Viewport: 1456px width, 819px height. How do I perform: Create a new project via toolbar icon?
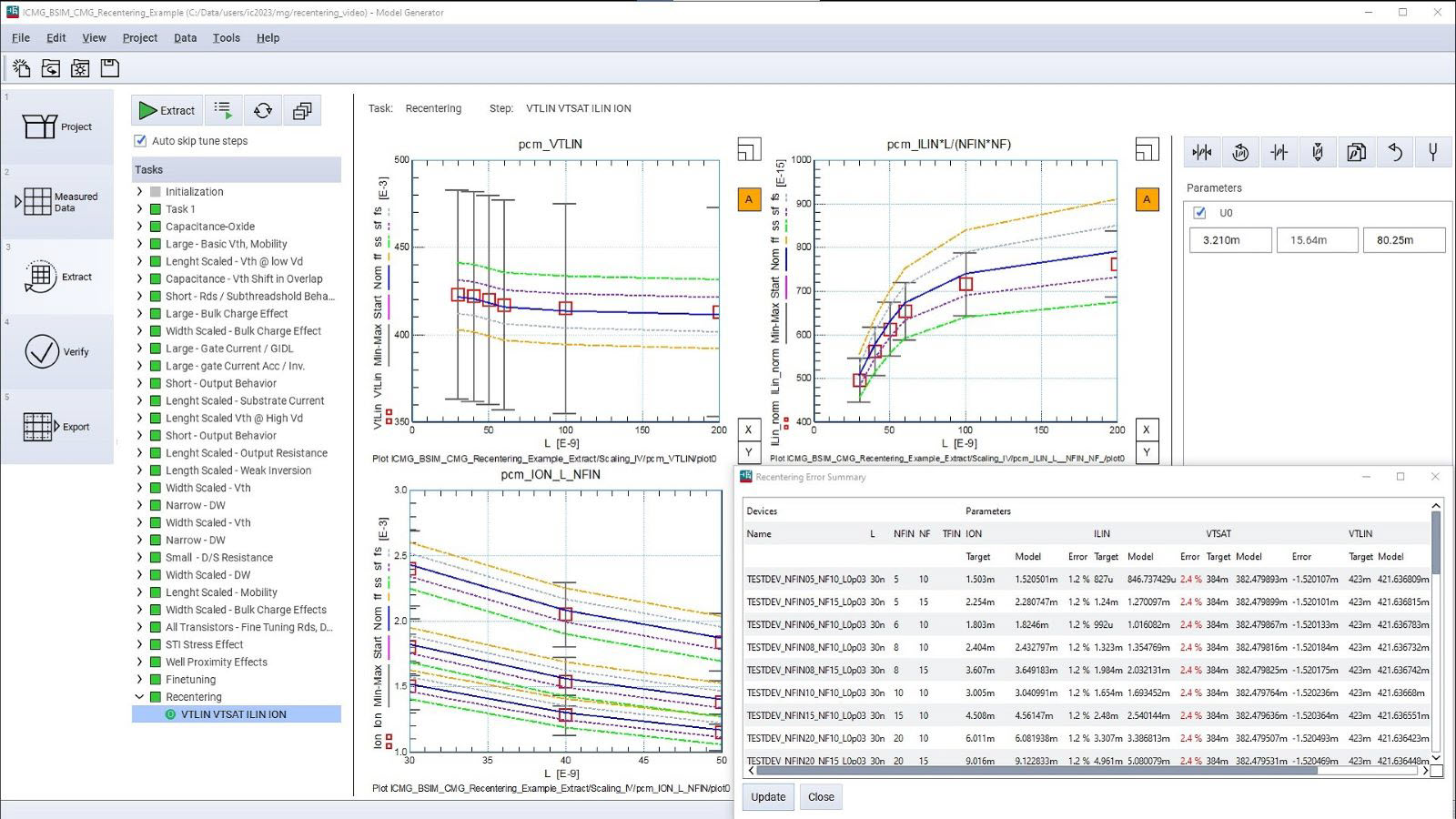click(x=20, y=67)
